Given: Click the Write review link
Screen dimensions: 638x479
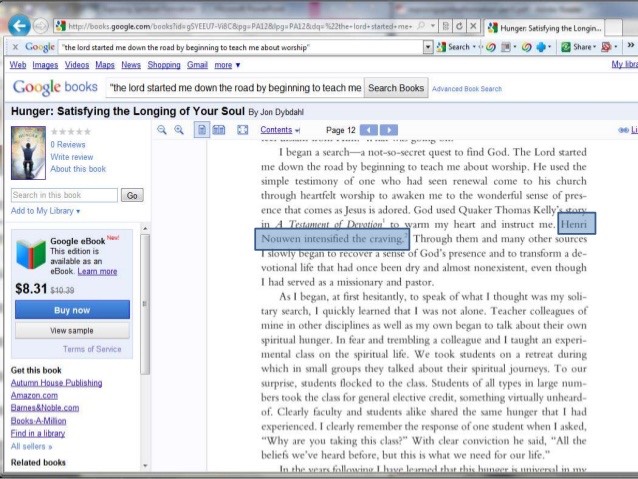Looking at the screenshot, I should (72, 157).
